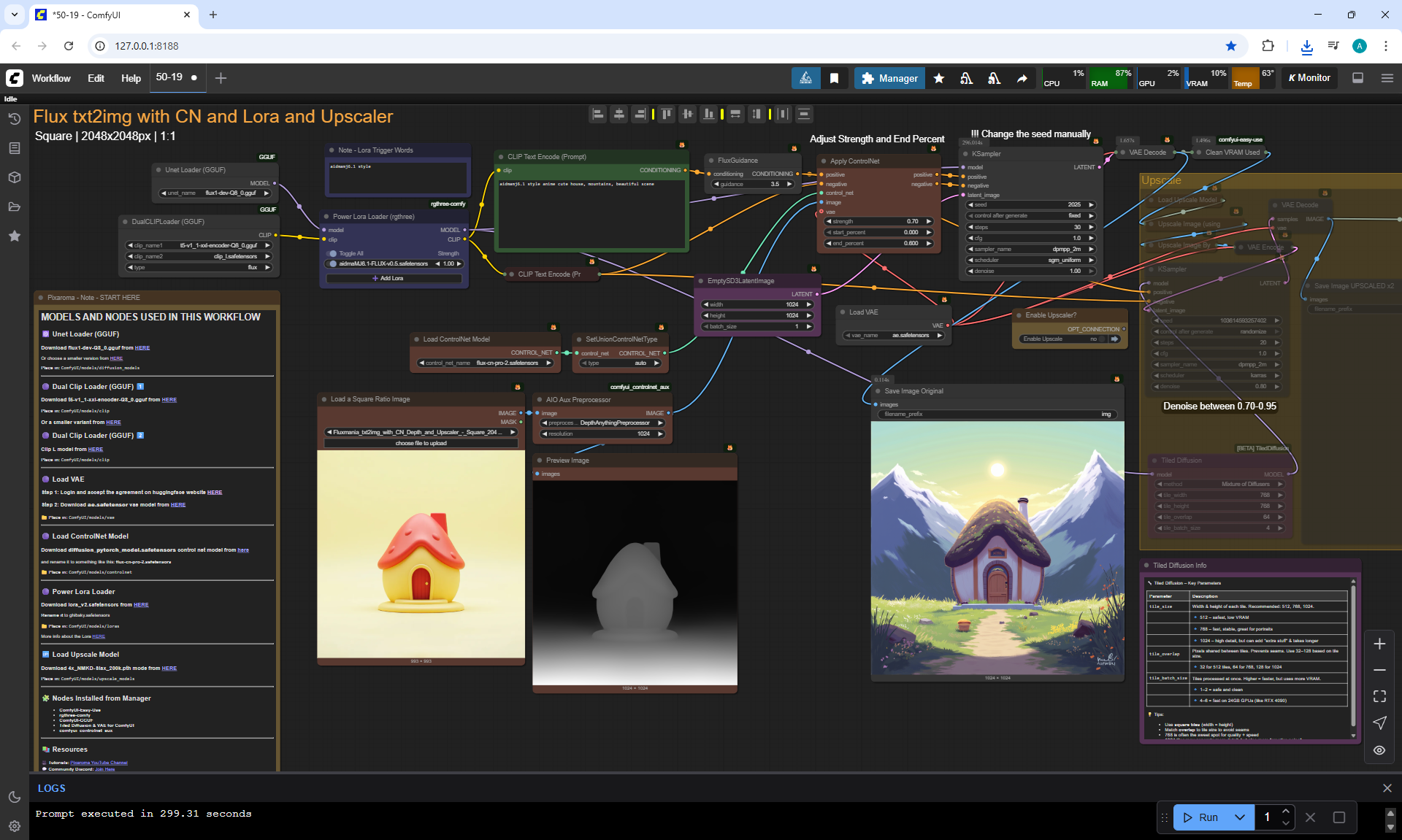Expand the Run button dropdown arrow
The height and width of the screenshot is (840, 1402).
[x=1240, y=817]
